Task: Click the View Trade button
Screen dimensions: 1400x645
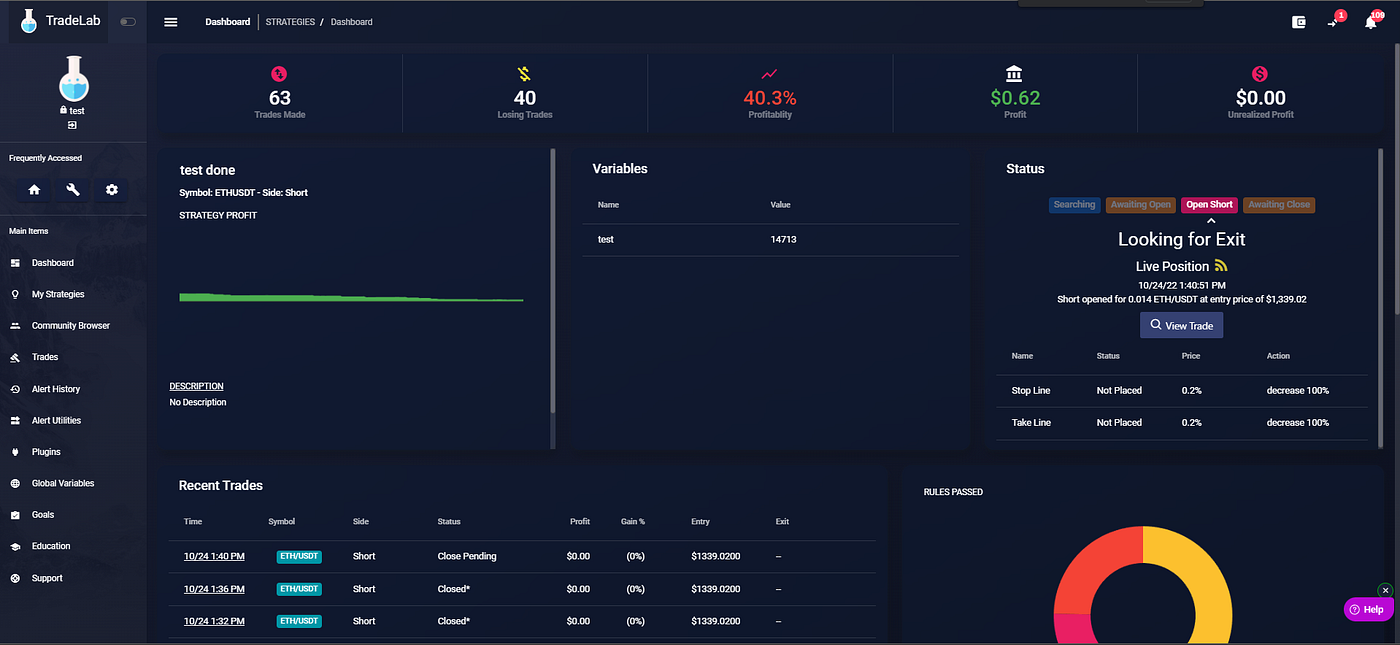Action: tap(1181, 325)
